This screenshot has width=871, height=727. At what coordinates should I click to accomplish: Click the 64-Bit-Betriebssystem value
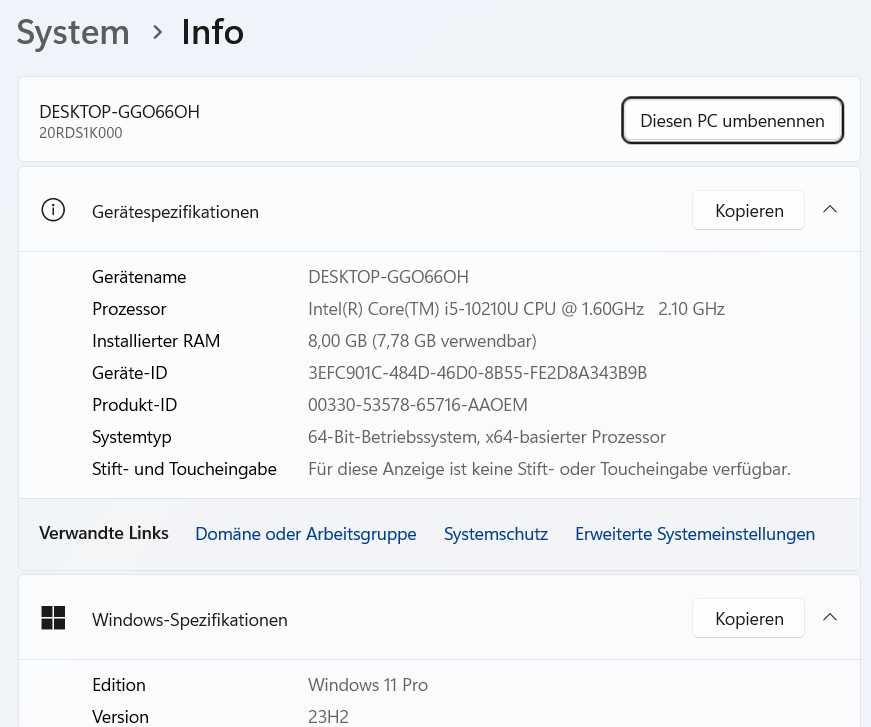coord(487,437)
